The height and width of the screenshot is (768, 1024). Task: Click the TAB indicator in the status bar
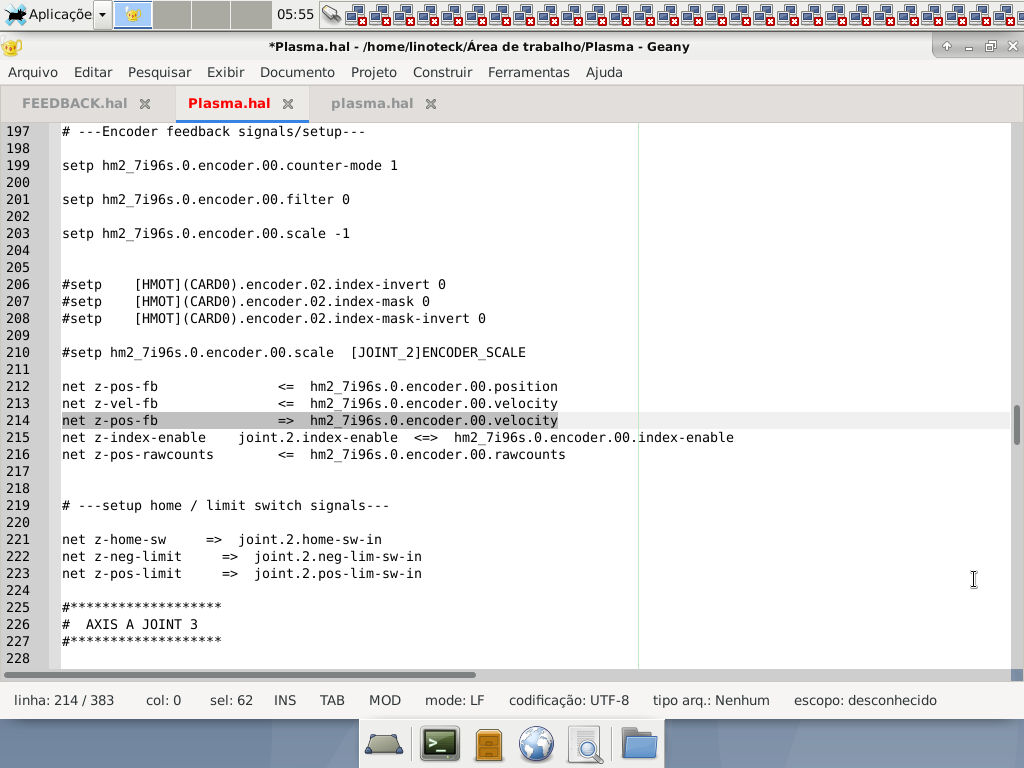332,701
